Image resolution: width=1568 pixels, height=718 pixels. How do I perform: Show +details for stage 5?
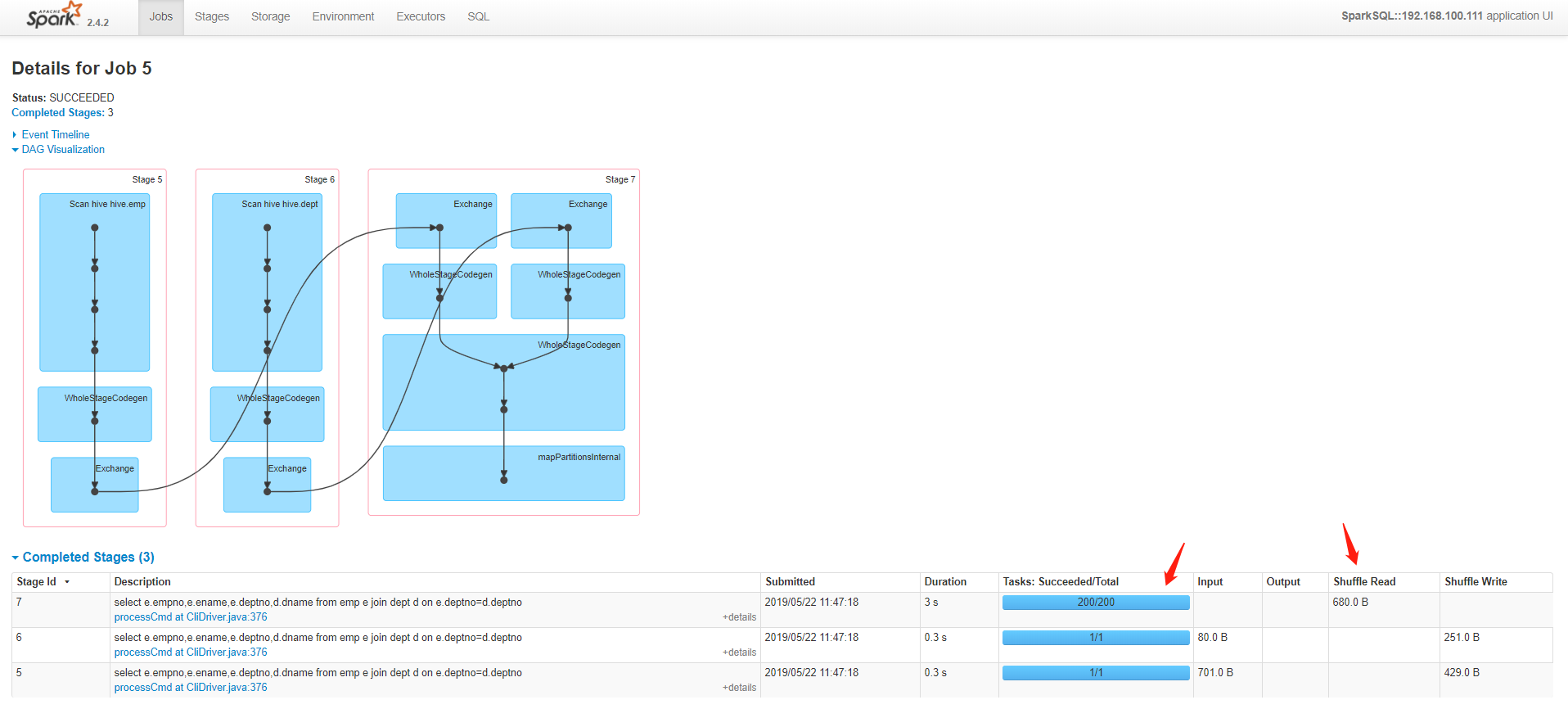(739, 688)
